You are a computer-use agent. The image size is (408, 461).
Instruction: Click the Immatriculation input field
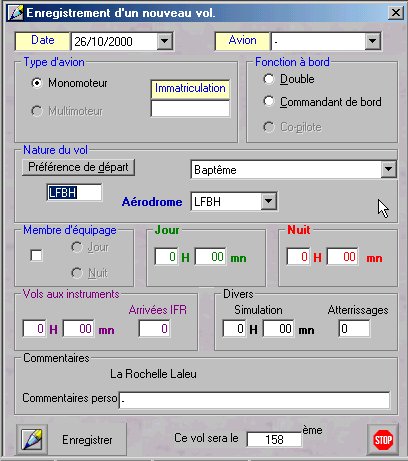(x=190, y=108)
